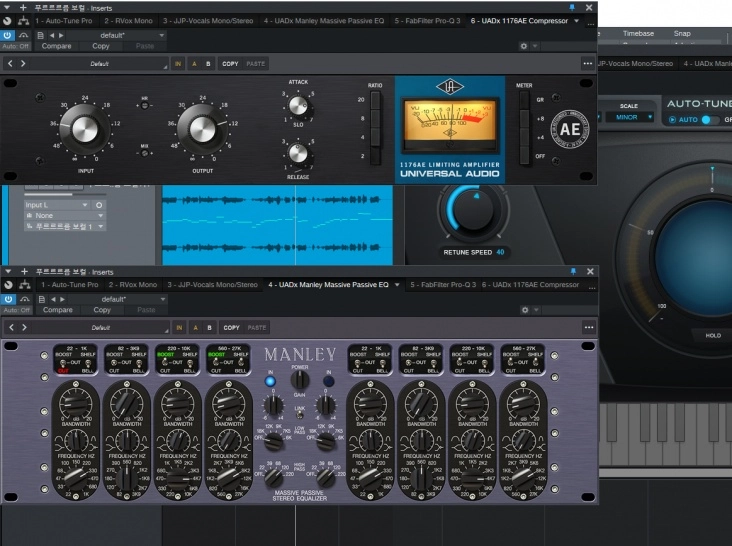Open the MINOR scale dropdown in Auto-Tune
Viewport: 732px width, 546px height.
(628, 117)
